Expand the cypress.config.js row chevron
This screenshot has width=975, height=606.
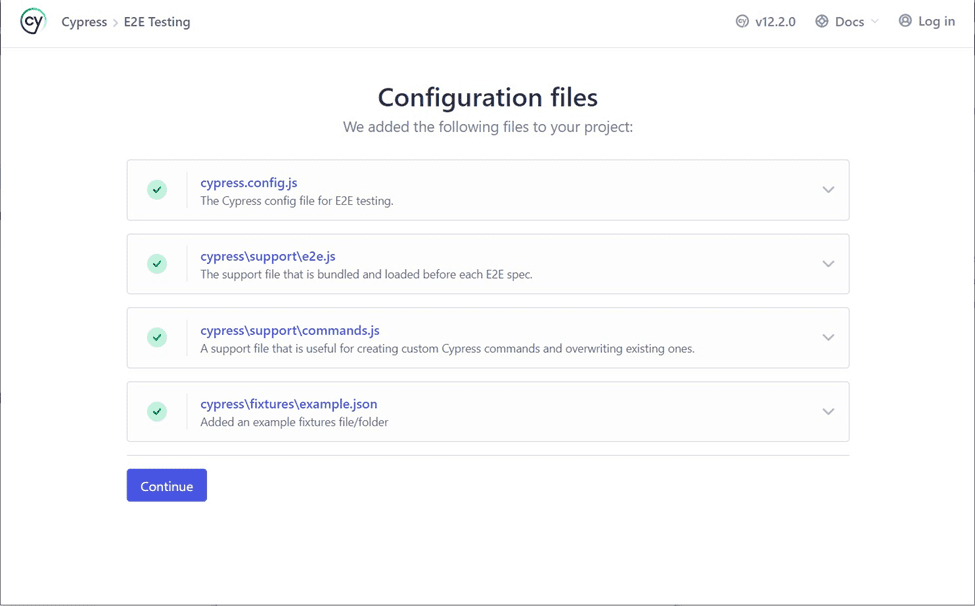pyautogui.click(x=828, y=190)
